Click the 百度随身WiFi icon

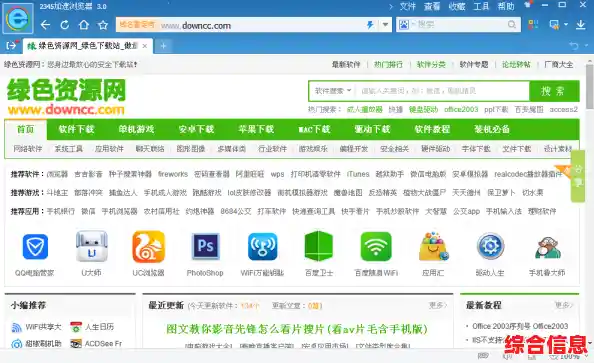click(376, 247)
